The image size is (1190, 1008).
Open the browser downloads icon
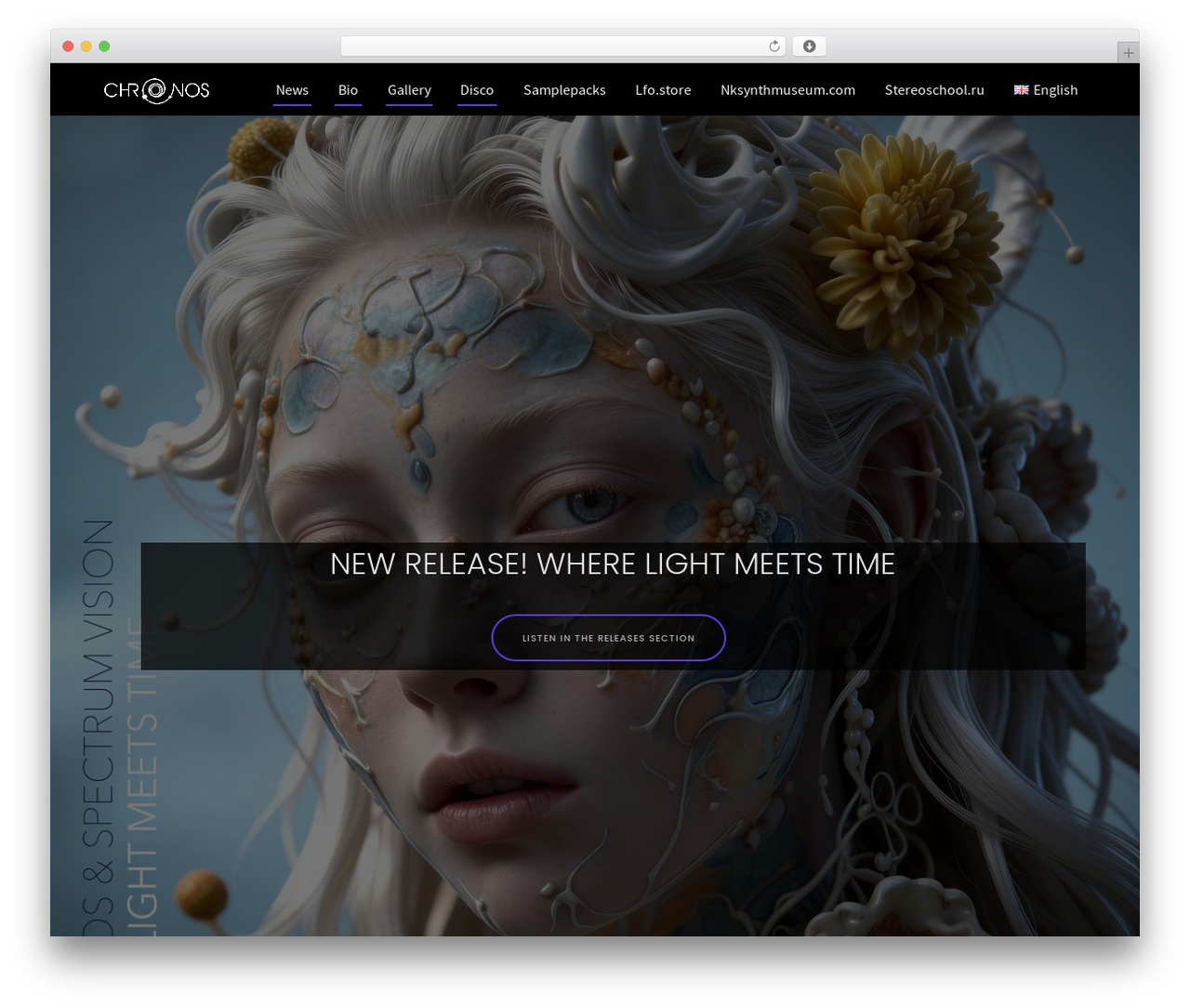coord(810,46)
